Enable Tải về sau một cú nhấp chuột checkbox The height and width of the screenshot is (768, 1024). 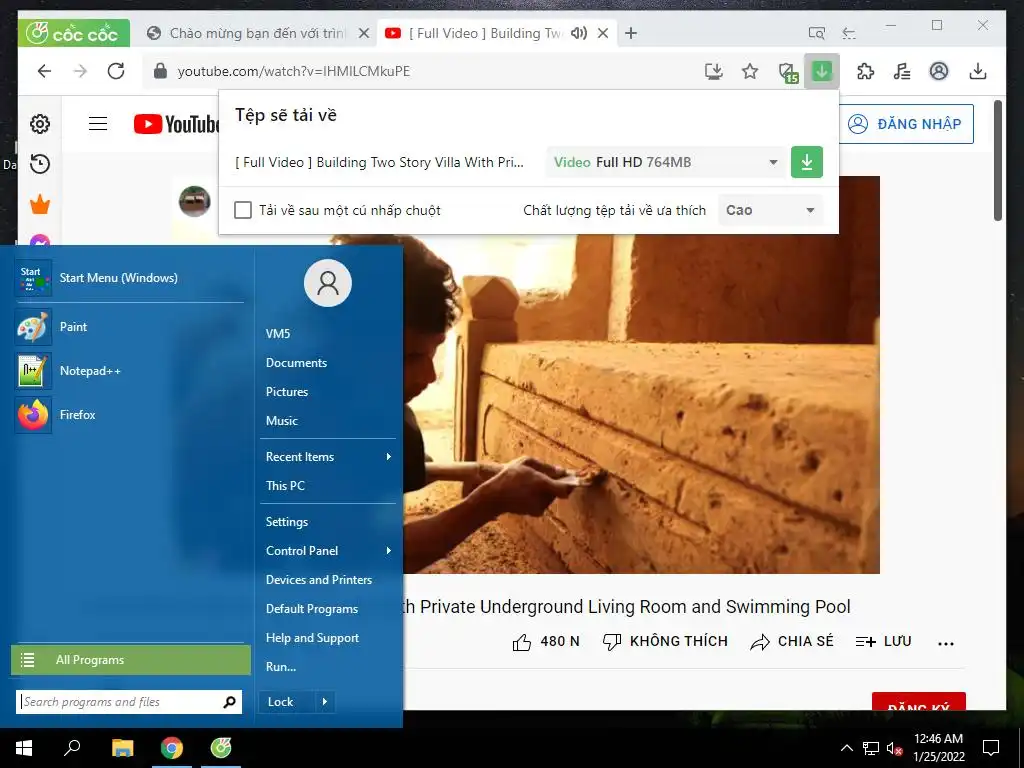[243, 210]
